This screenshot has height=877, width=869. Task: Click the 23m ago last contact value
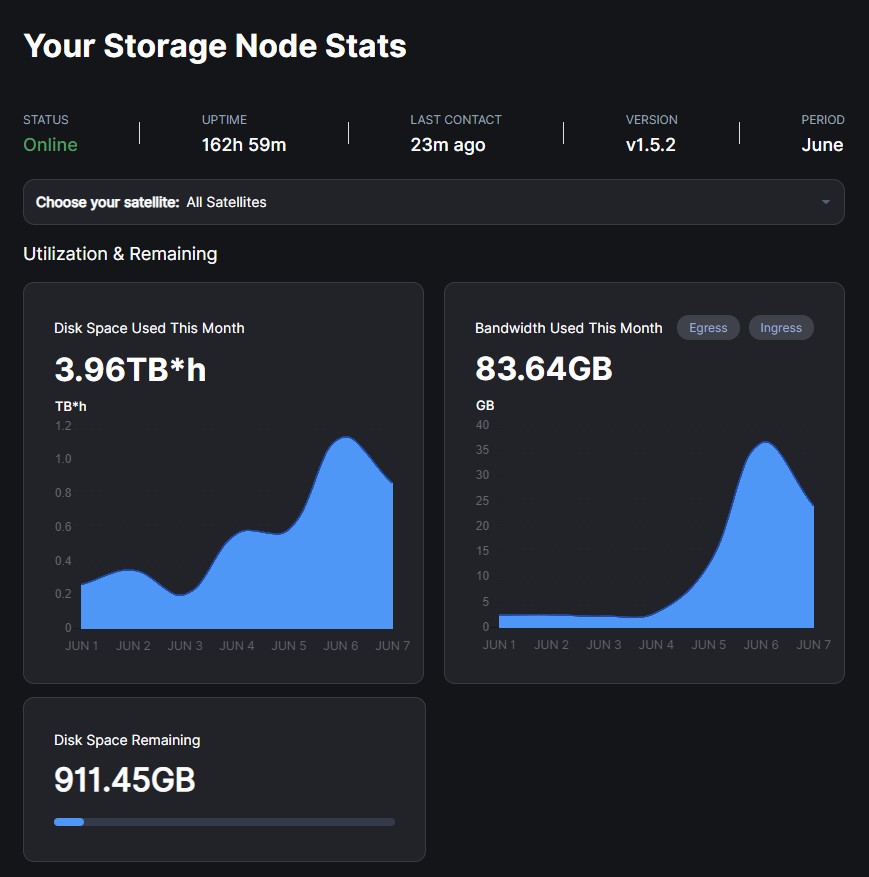tap(448, 145)
